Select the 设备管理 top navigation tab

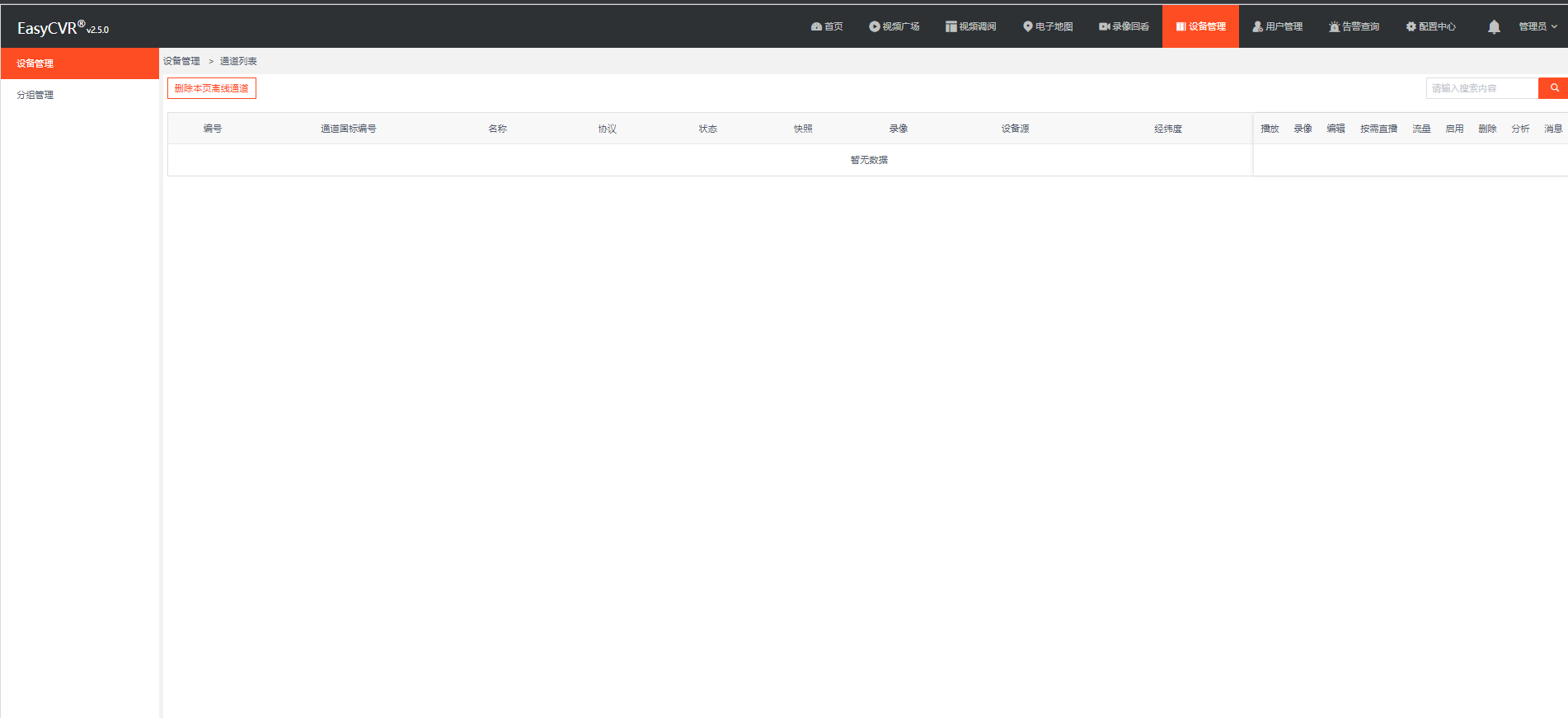coord(1200,26)
